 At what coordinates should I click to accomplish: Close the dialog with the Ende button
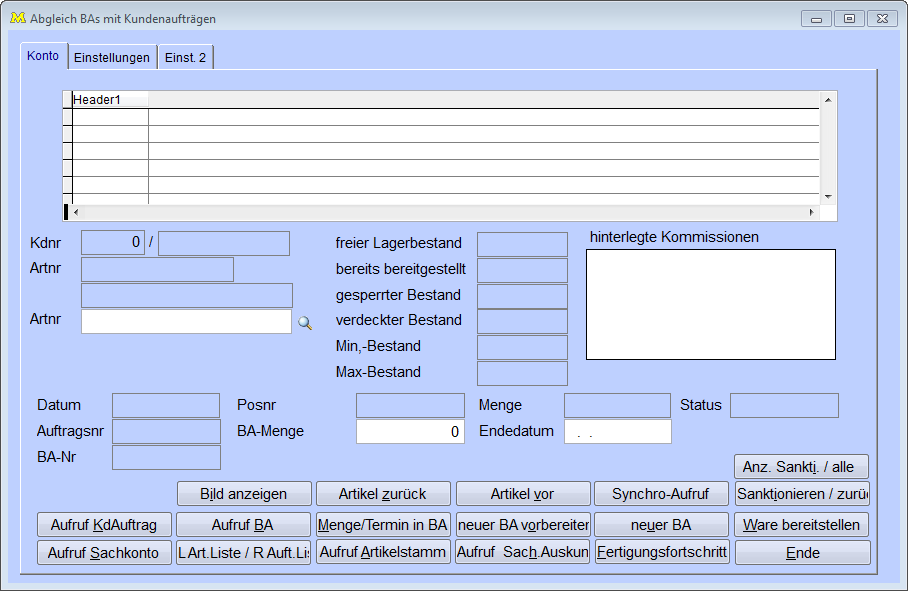tap(802, 553)
